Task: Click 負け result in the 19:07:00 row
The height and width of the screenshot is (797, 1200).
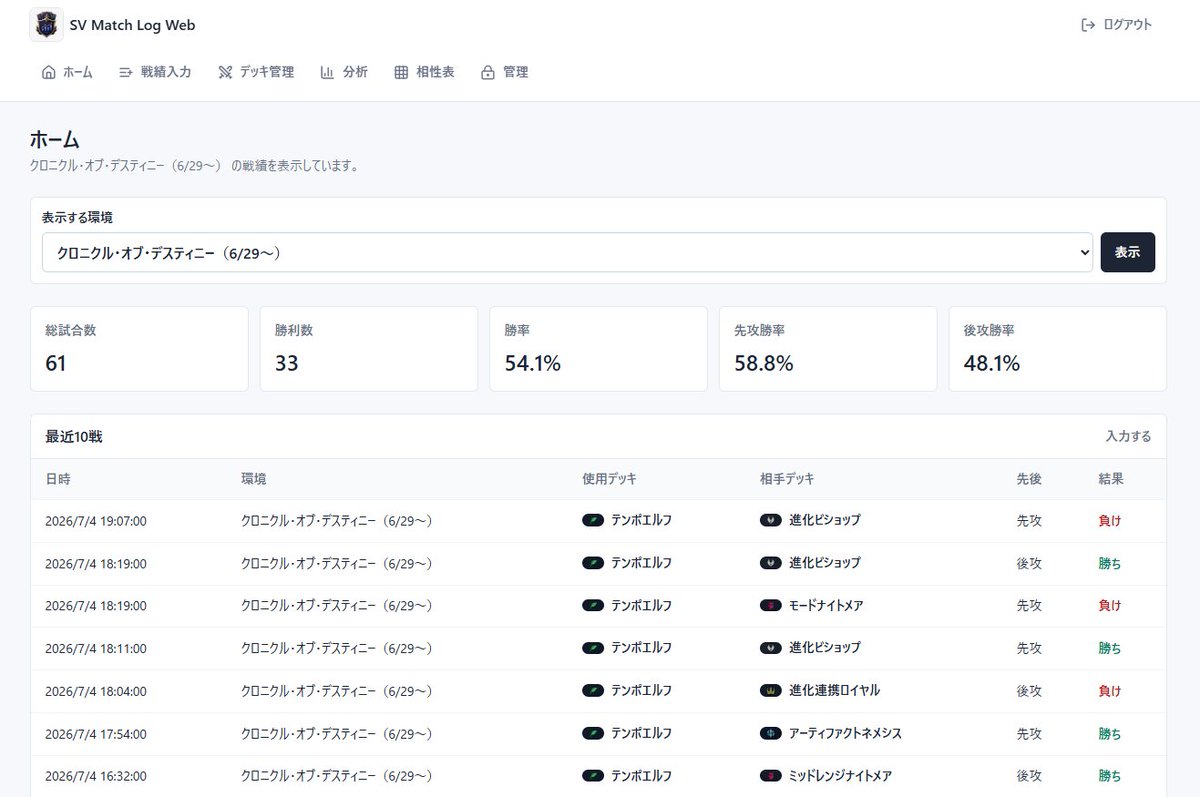Action: [1110, 521]
